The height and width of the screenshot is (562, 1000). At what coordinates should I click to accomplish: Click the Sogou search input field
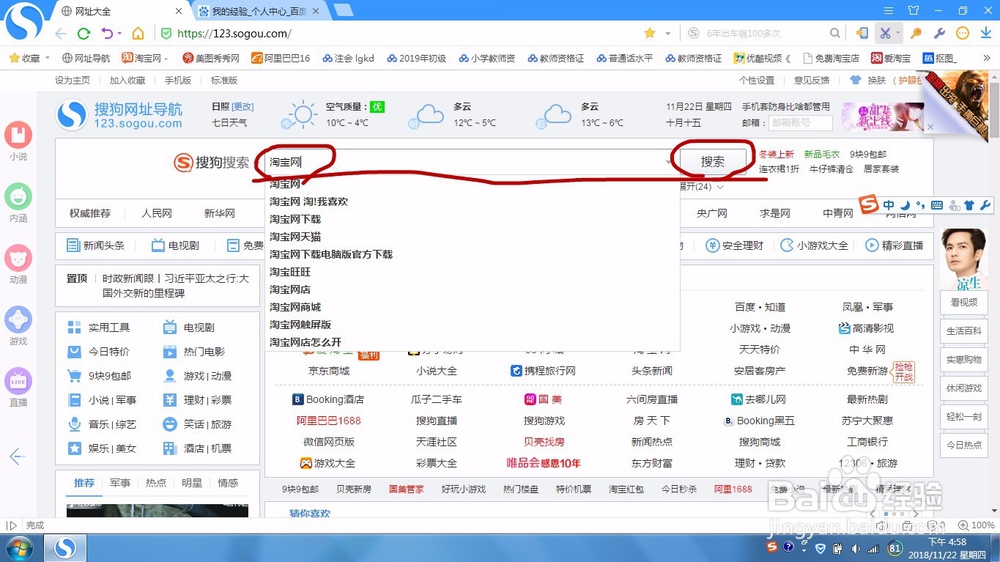coord(467,161)
